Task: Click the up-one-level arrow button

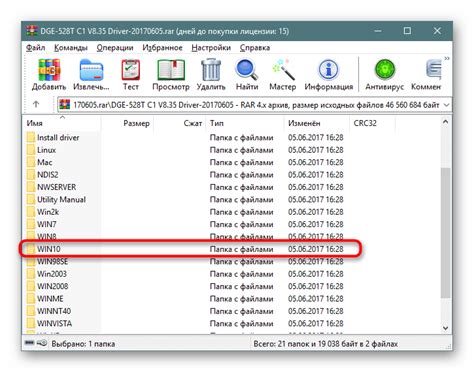Action: click(x=36, y=105)
